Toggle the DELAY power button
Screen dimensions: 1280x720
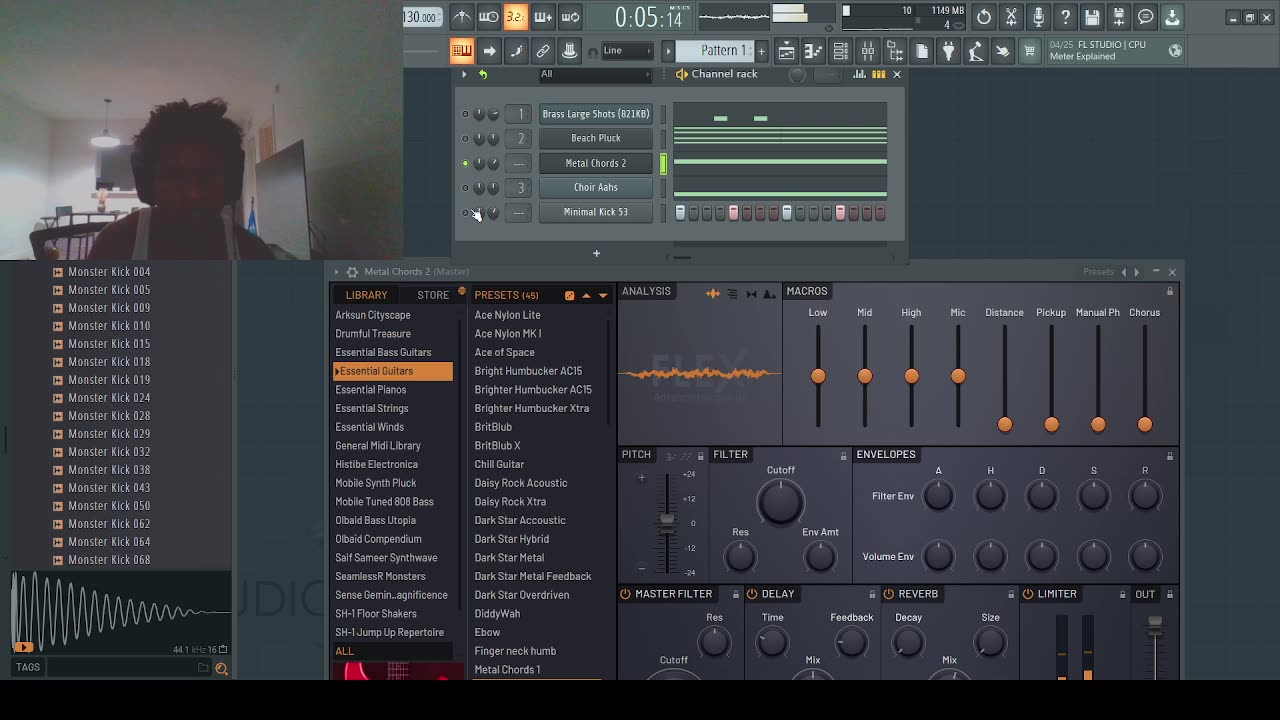(752, 594)
